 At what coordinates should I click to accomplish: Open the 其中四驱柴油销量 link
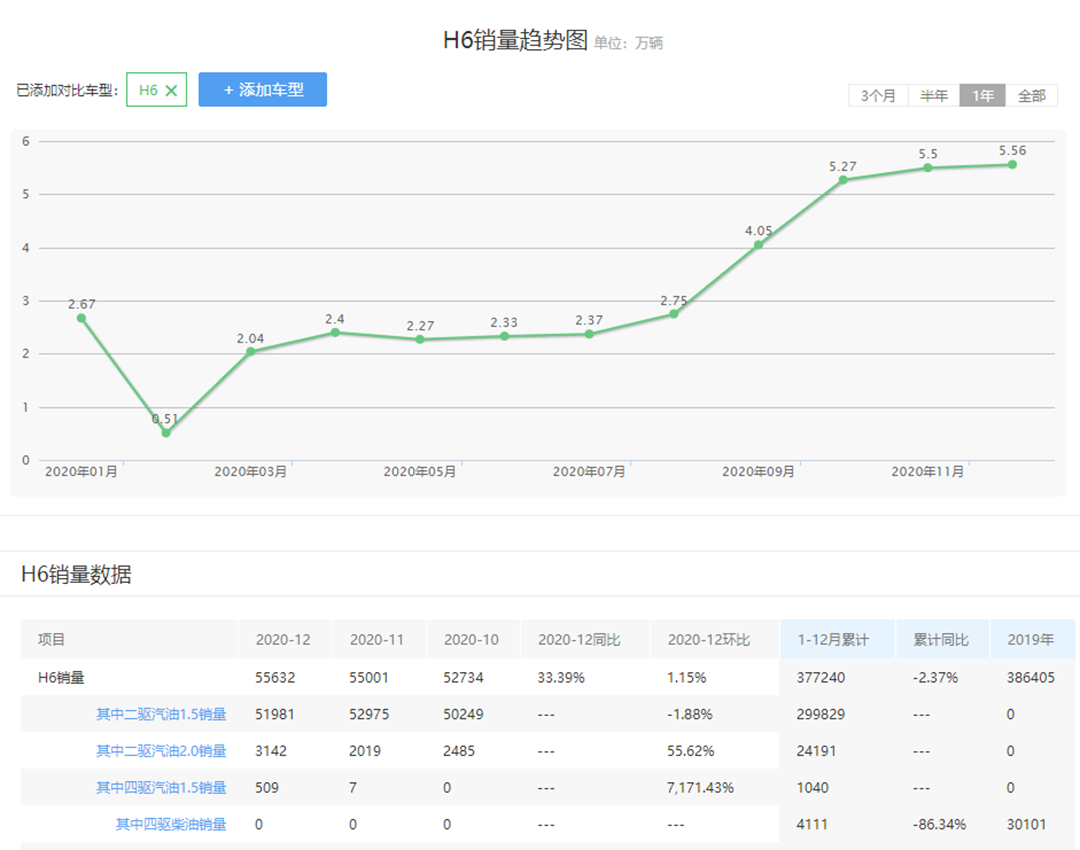point(171,825)
